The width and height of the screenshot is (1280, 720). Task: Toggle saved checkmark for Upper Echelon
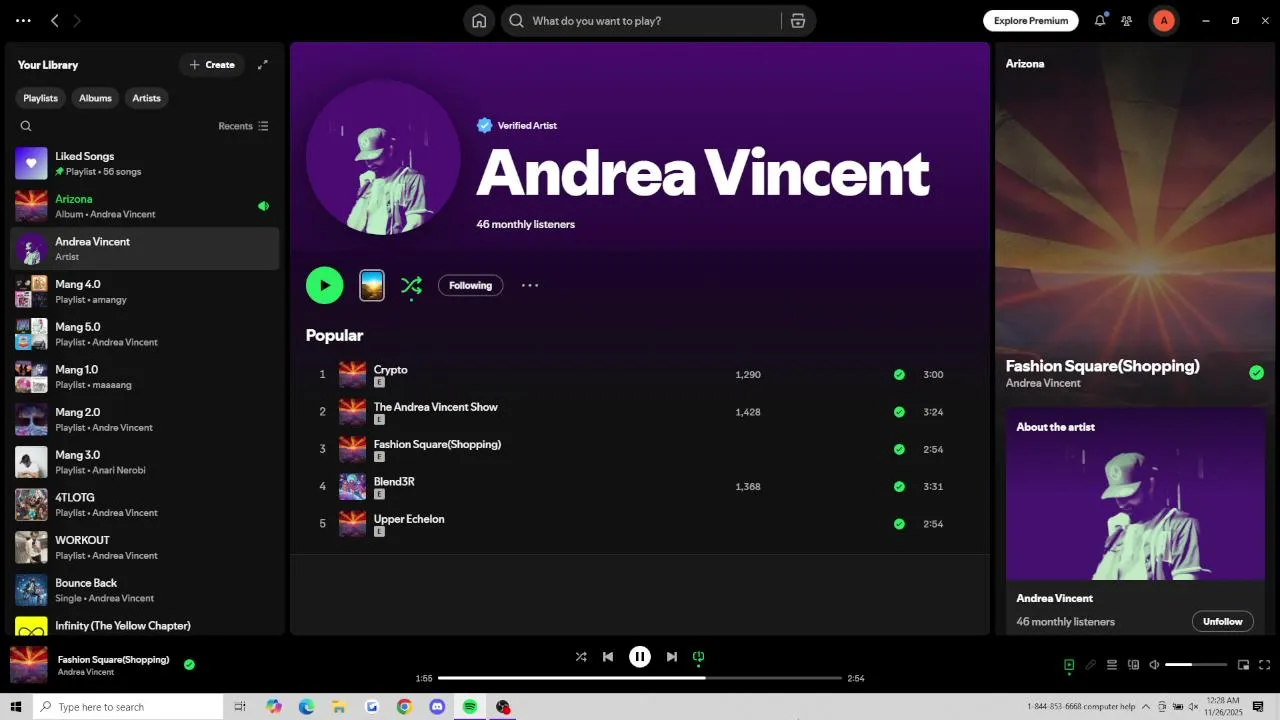[x=899, y=524]
